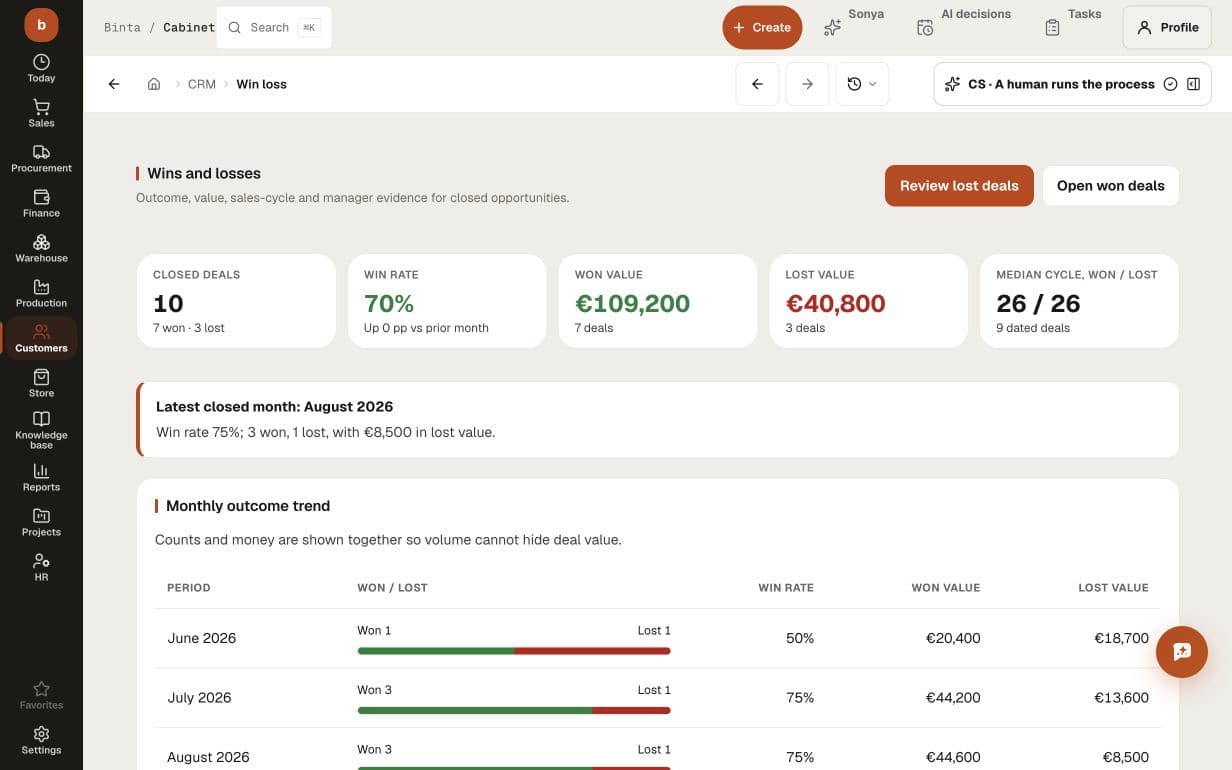Click the Won value €109,200 card

click(x=658, y=301)
